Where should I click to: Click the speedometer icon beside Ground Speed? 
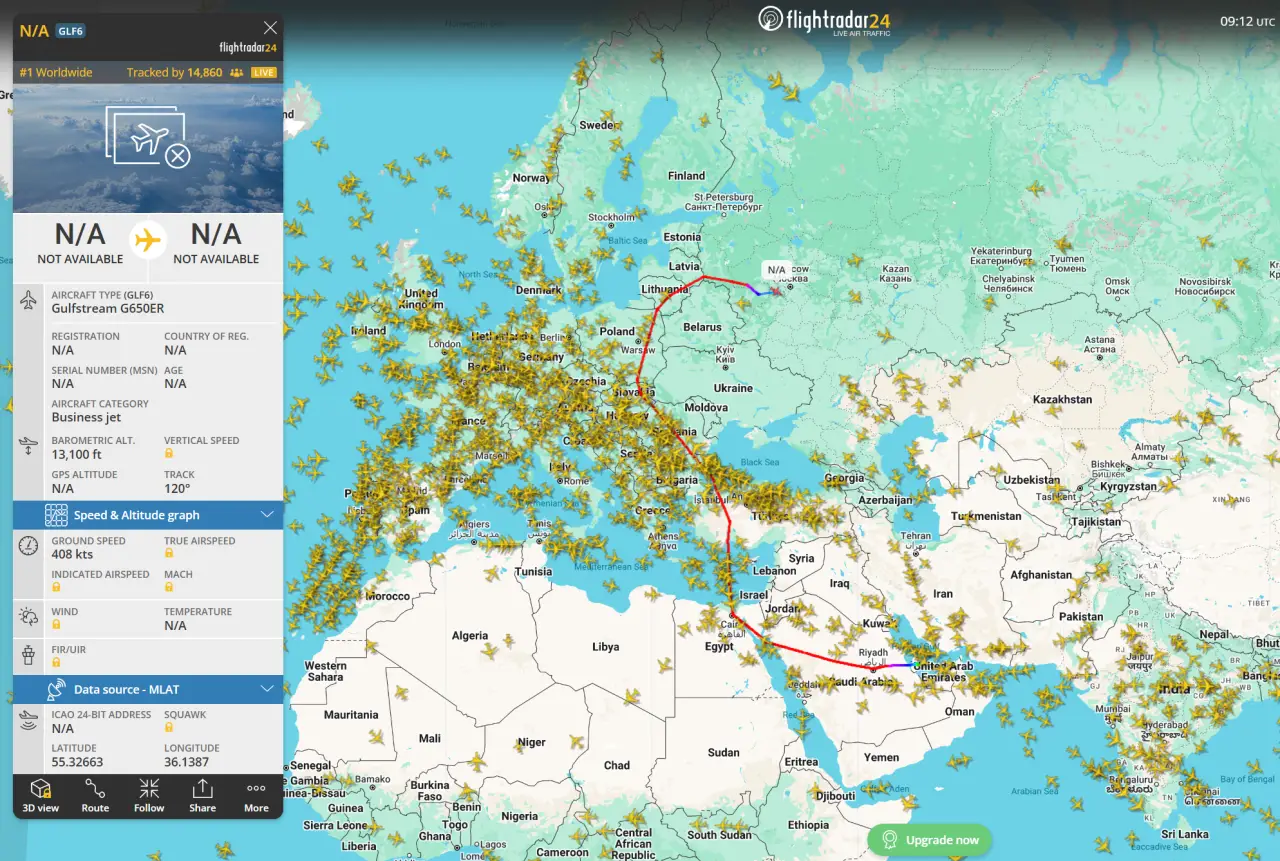[29, 546]
